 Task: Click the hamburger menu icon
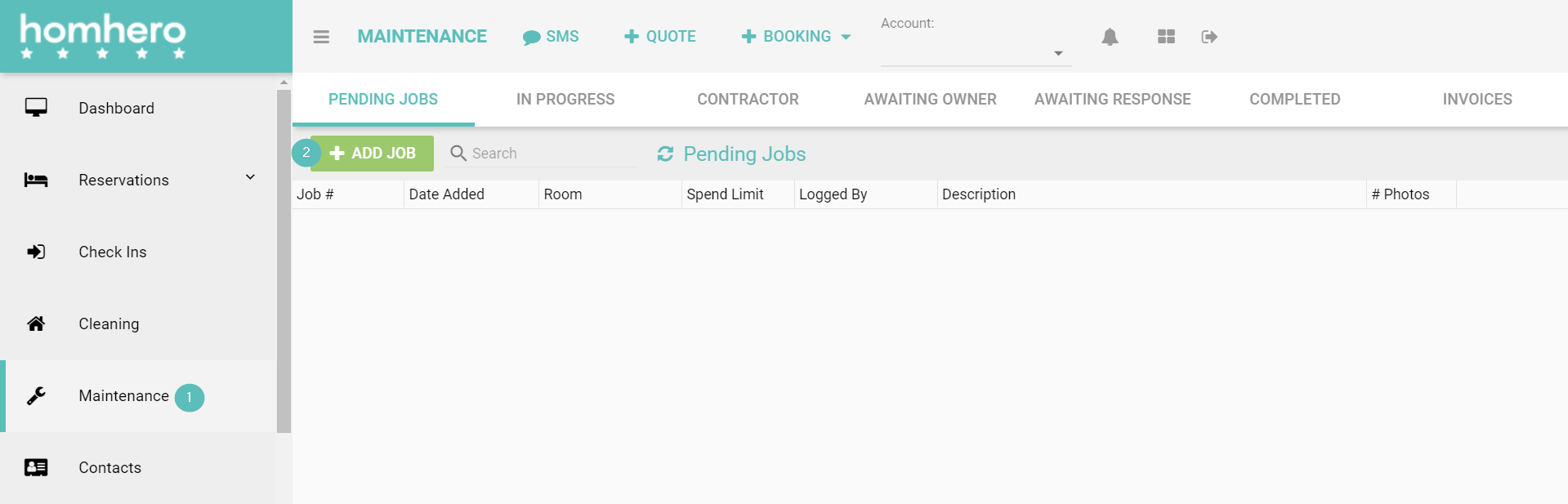coord(321,37)
